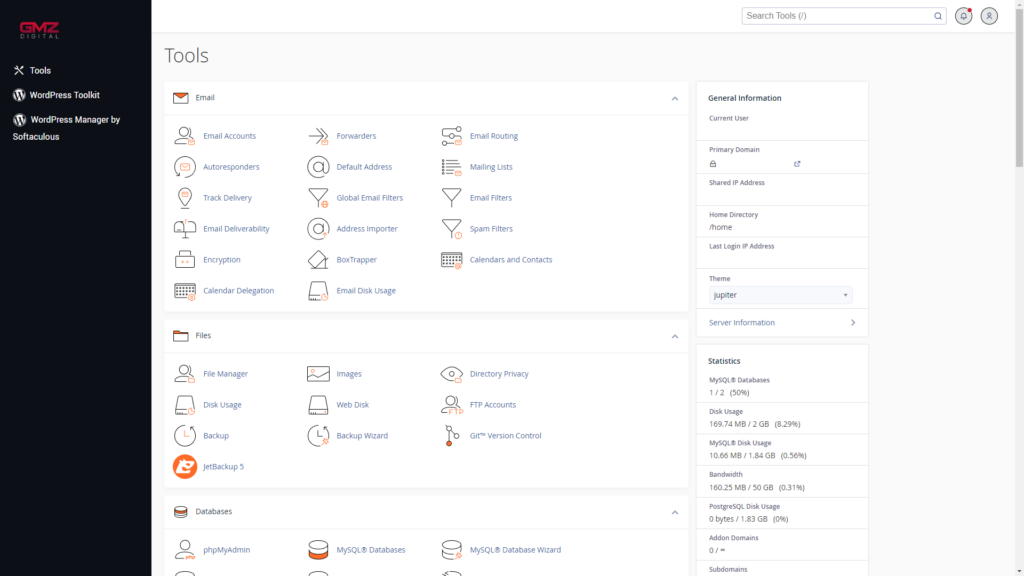Open the Calendar Delegation icon
The height and width of the screenshot is (576, 1024).
click(185, 291)
